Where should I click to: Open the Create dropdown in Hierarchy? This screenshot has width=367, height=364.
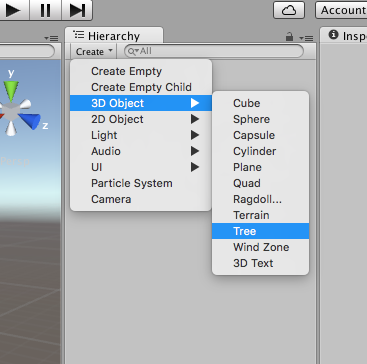click(x=94, y=52)
